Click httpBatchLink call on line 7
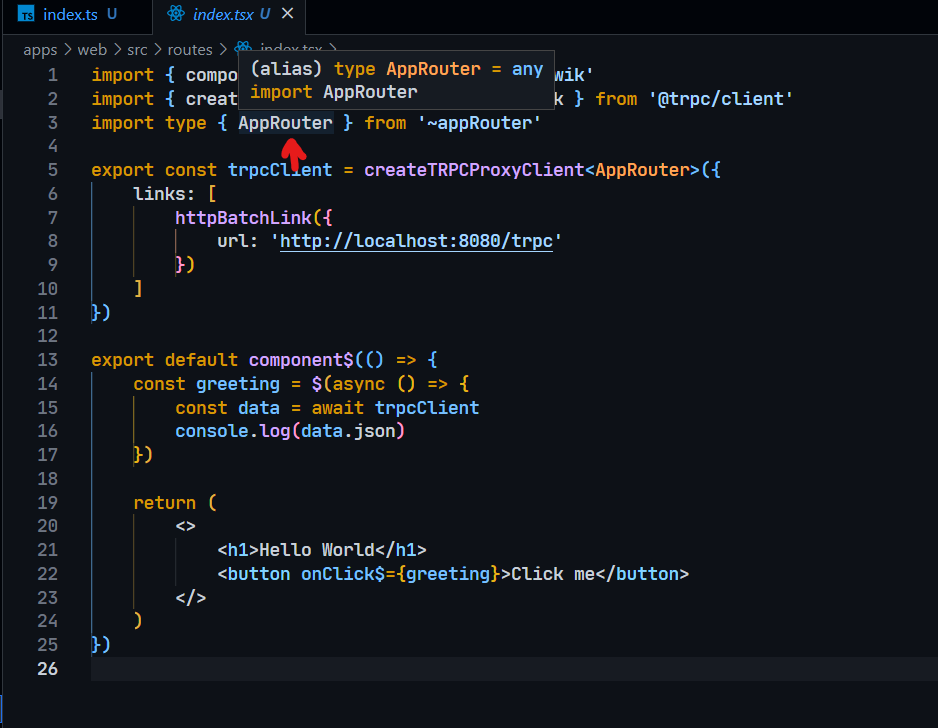 click(x=243, y=218)
